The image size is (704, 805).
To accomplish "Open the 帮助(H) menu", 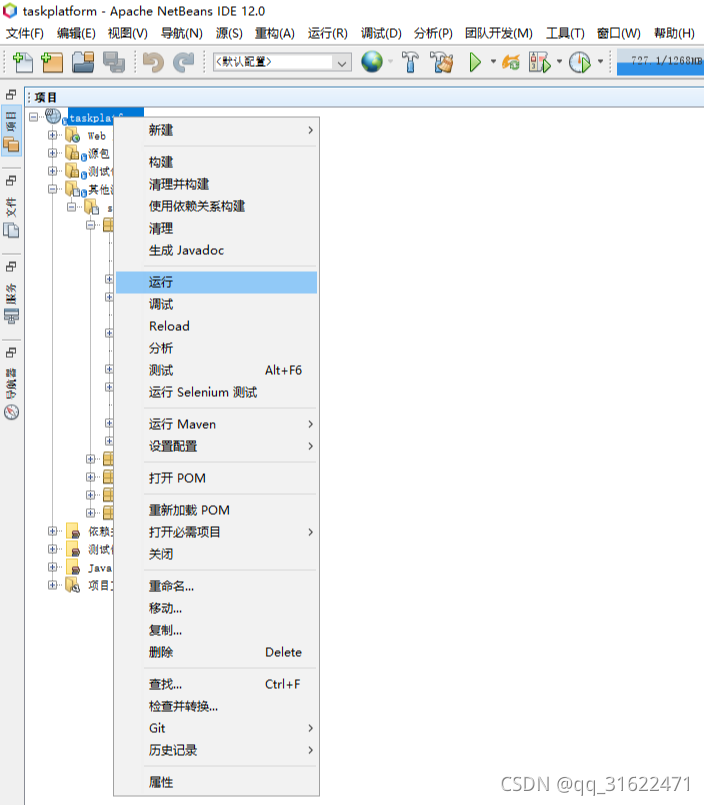I will (x=674, y=33).
